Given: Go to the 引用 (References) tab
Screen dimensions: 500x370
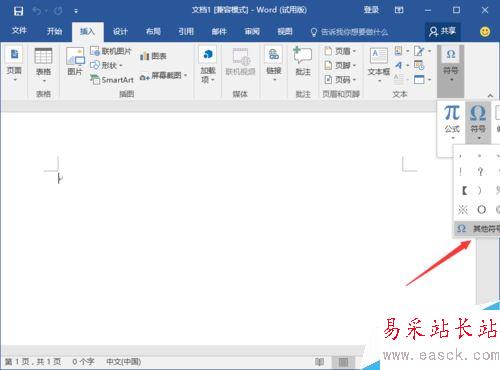Looking at the screenshot, I should [x=186, y=31].
